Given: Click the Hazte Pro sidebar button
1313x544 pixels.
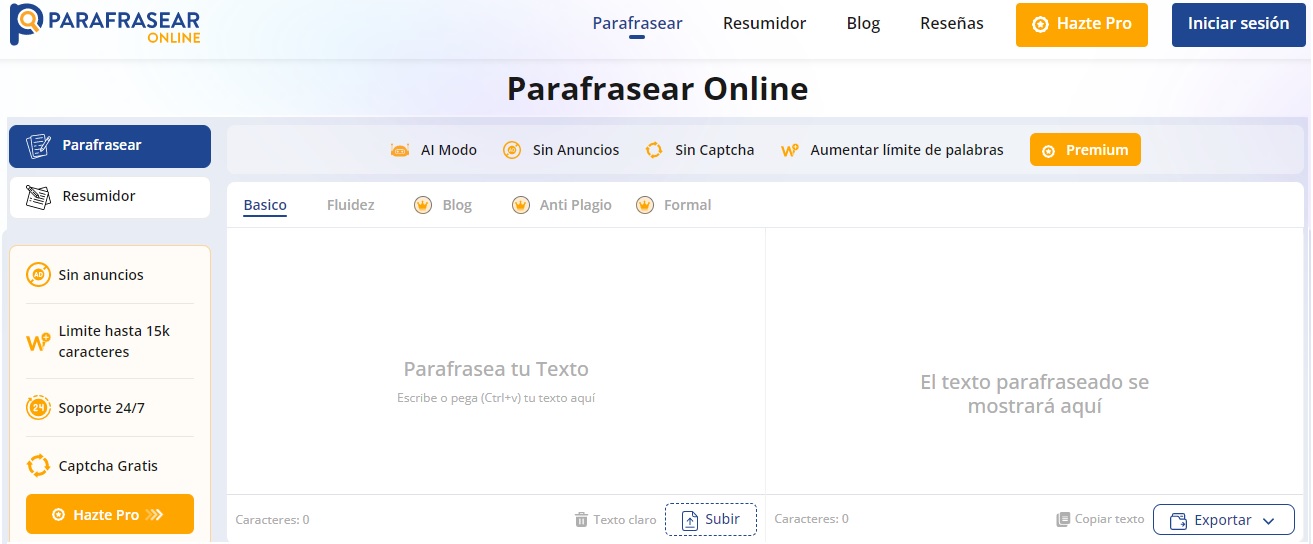Looking at the screenshot, I should [110, 514].
